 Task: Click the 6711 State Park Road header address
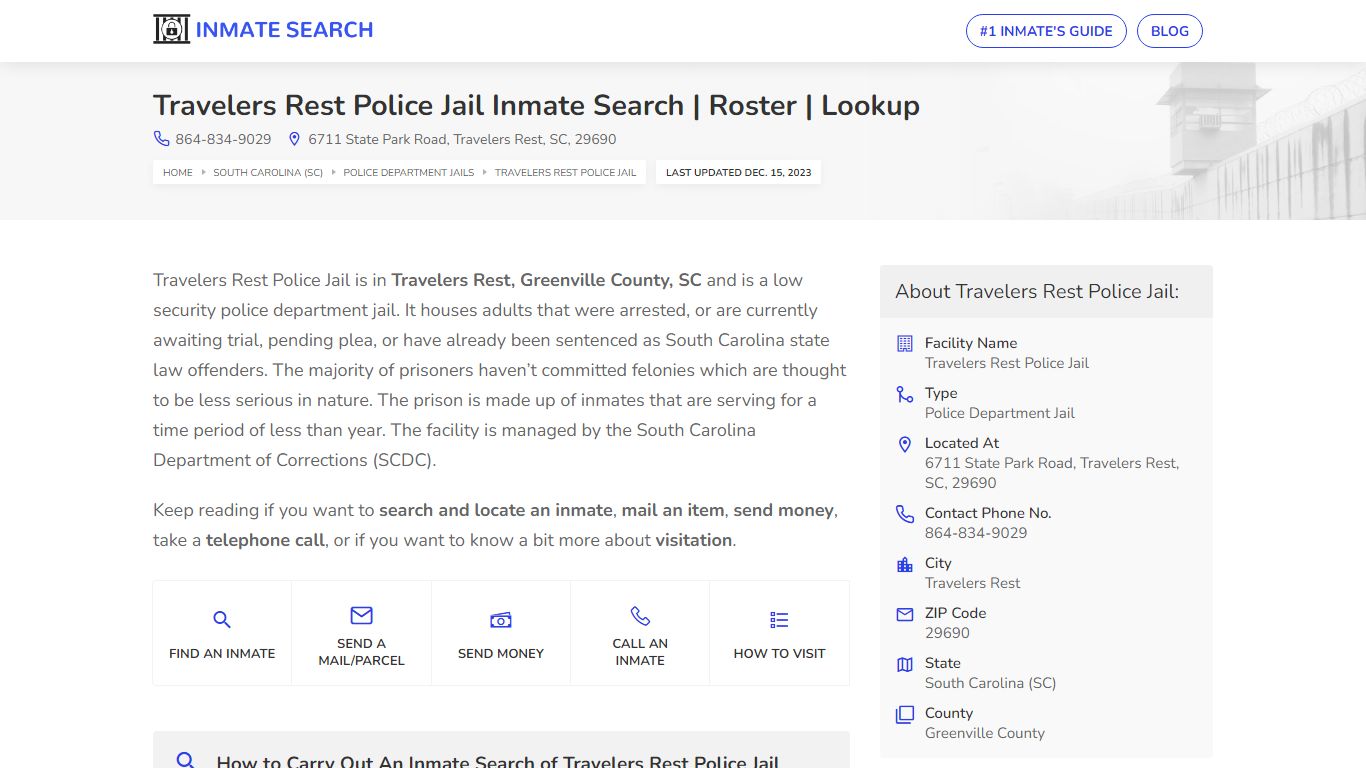point(462,139)
